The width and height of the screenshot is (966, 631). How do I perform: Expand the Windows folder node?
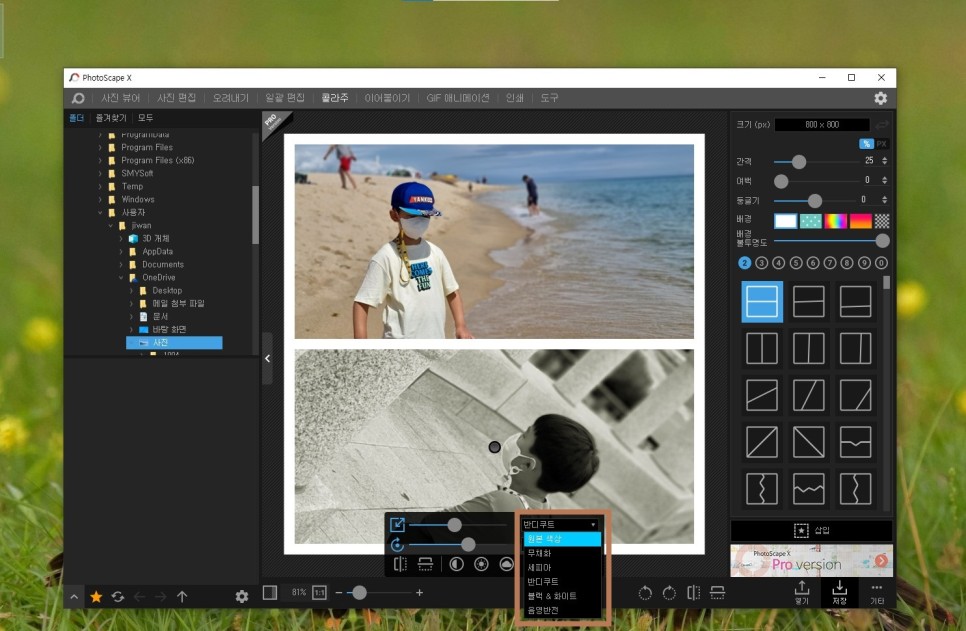(100, 199)
